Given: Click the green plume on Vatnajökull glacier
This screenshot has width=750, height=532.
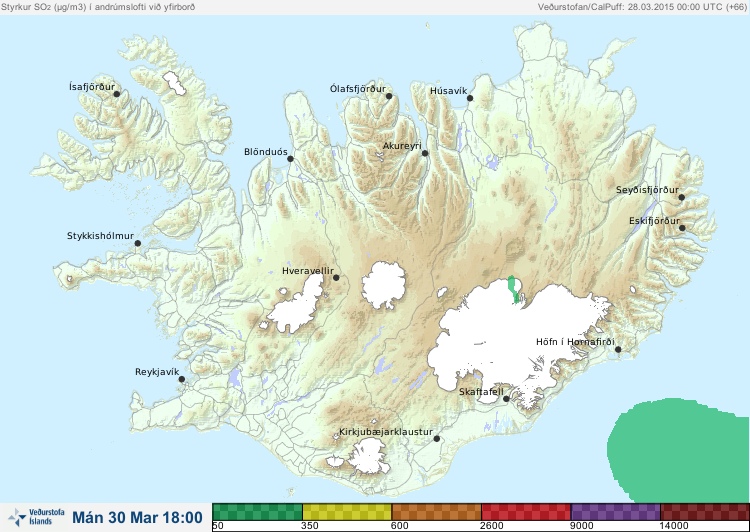Looking at the screenshot, I should coord(513,288).
